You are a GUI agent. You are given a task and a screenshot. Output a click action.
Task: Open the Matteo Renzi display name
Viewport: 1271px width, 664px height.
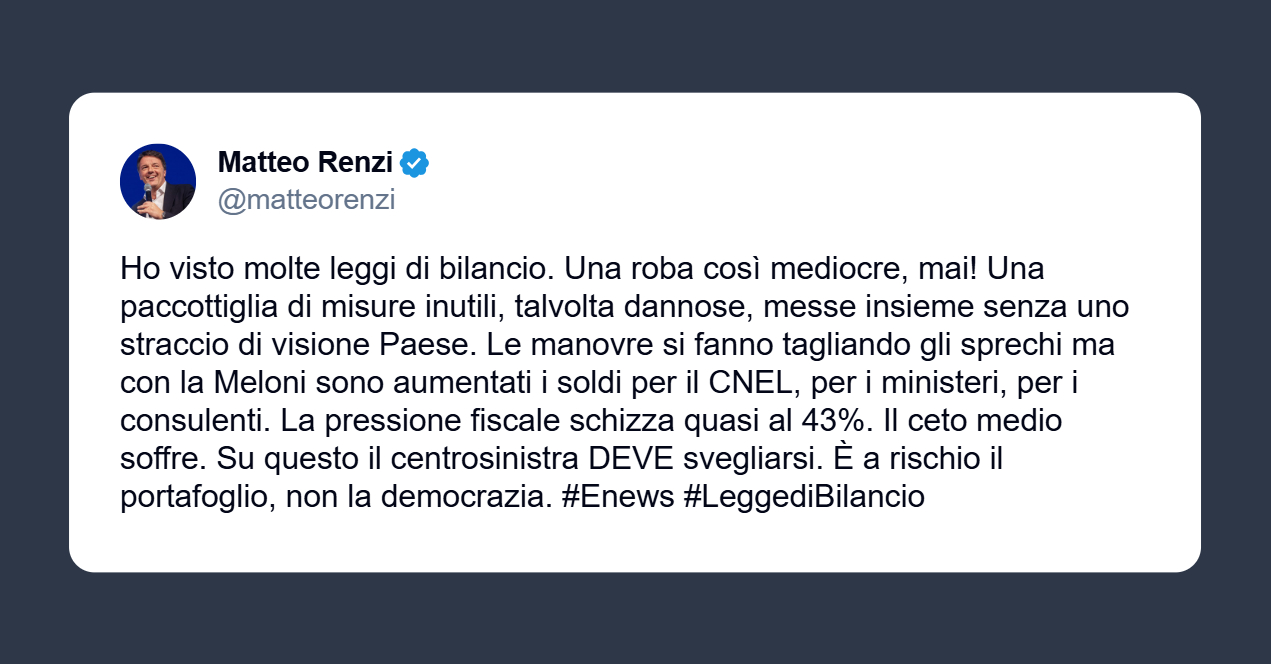pos(305,162)
